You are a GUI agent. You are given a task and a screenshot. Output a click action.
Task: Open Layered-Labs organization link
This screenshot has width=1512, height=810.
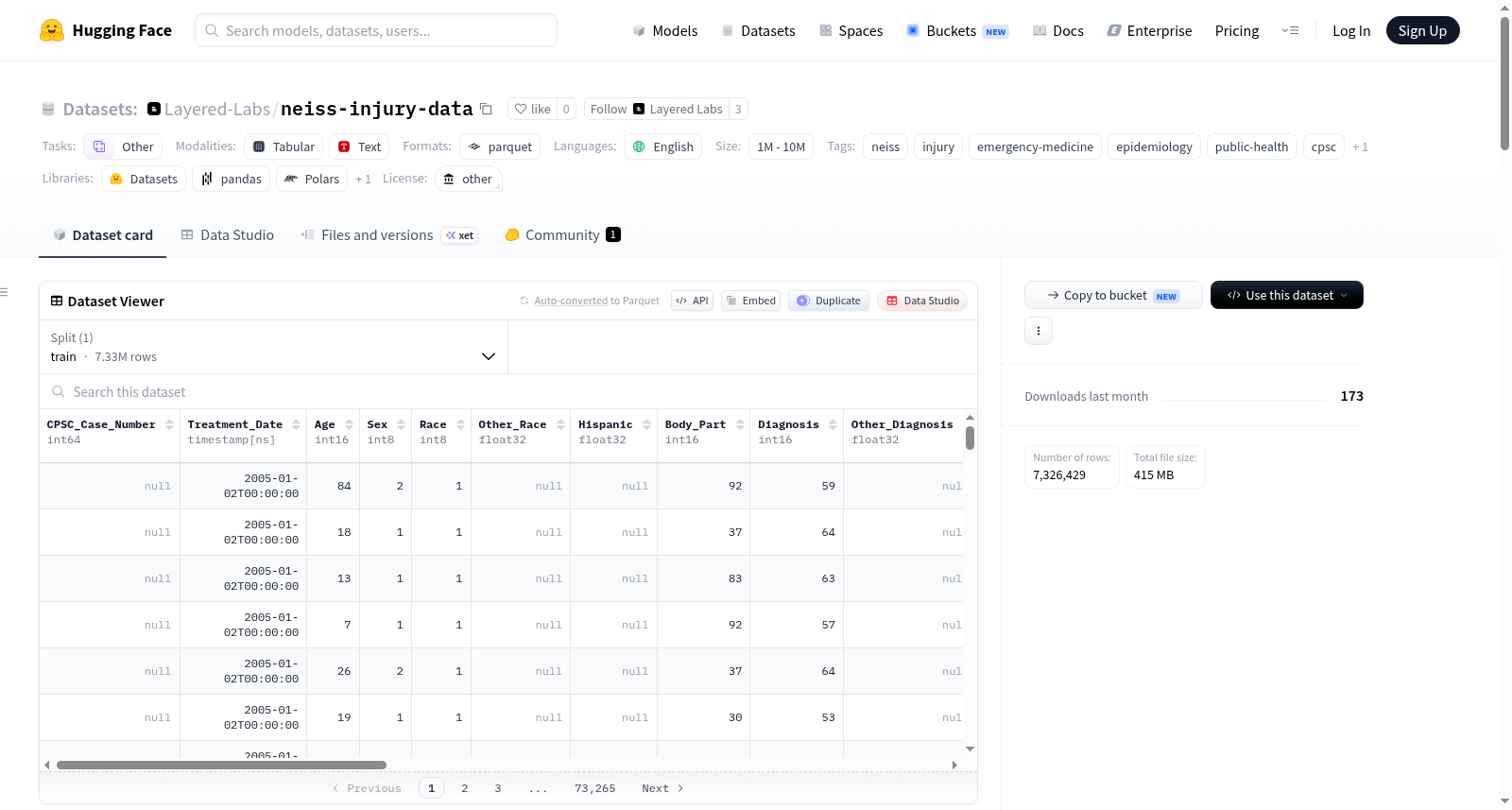coord(217,109)
